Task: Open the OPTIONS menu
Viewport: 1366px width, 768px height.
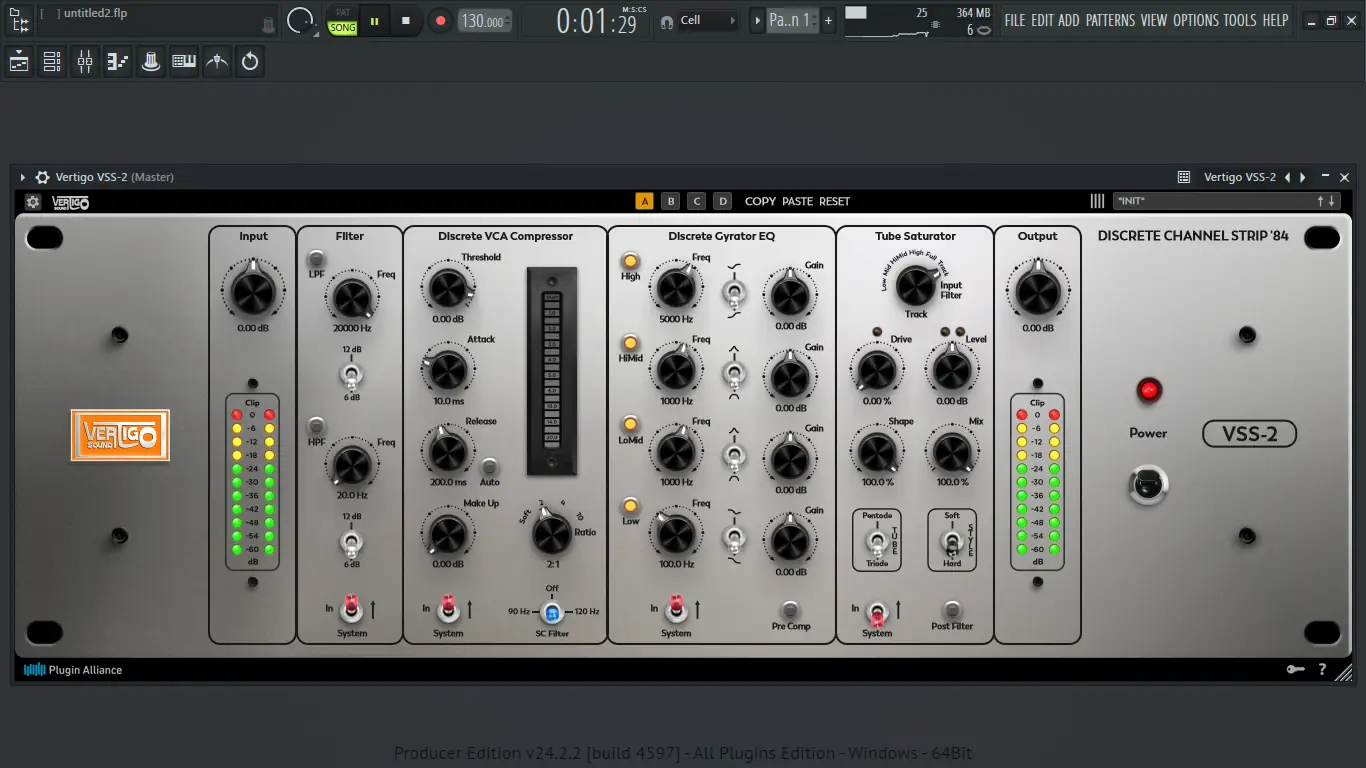Action: click(x=1196, y=20)
